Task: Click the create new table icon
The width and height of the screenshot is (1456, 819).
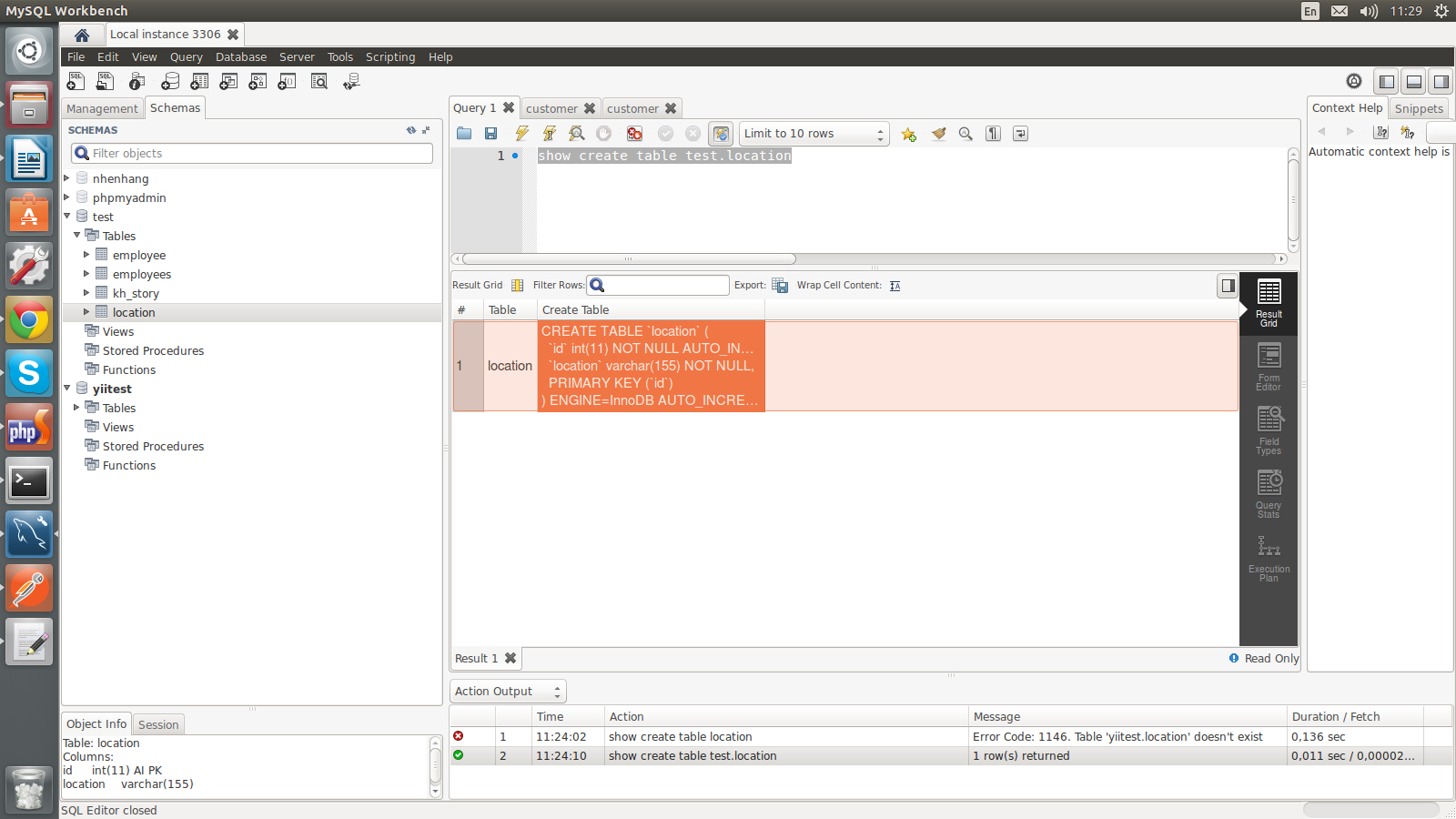Action: click(199, 82)
